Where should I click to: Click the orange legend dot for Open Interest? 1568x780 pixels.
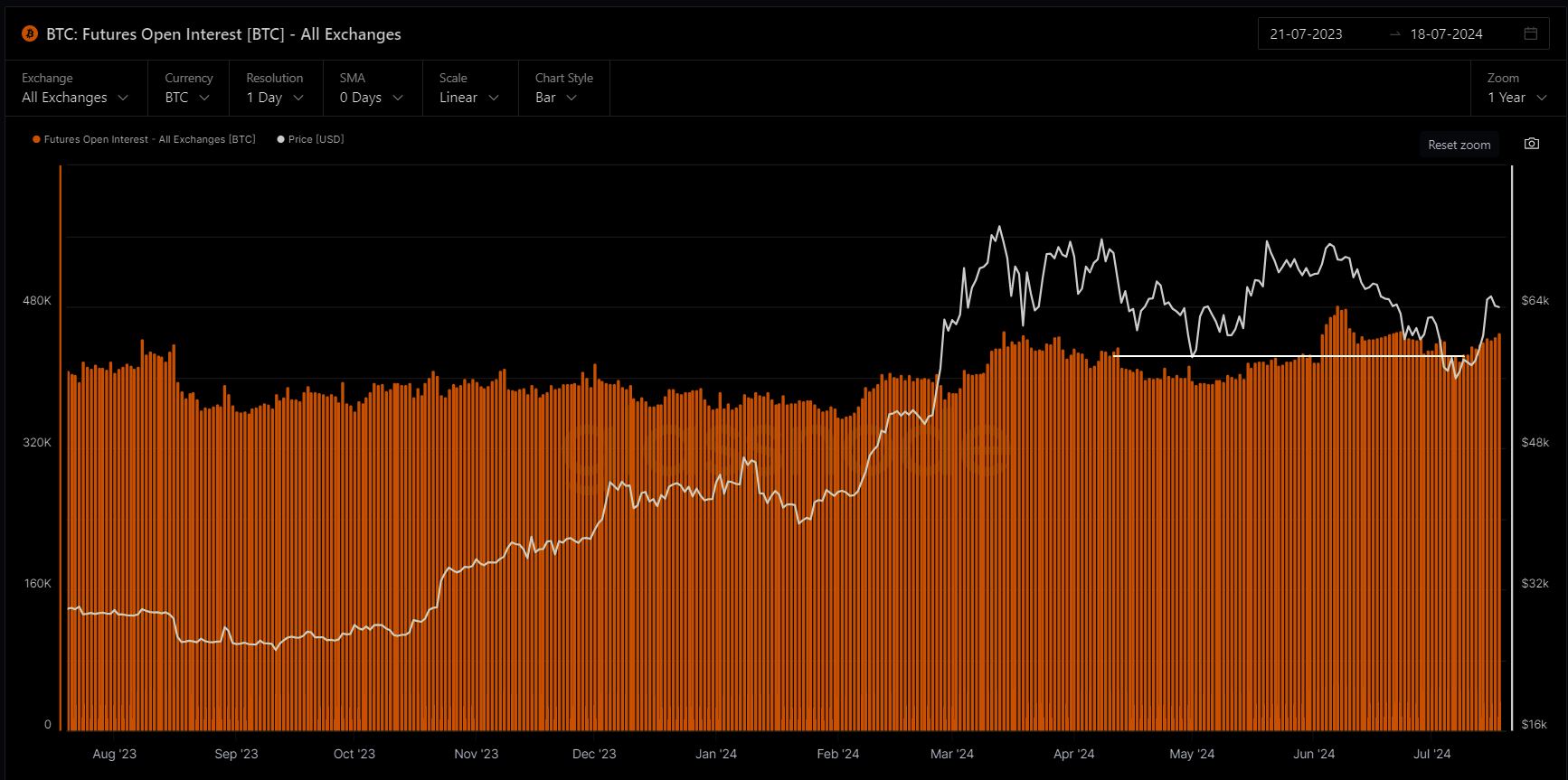(x=36, y=139)
